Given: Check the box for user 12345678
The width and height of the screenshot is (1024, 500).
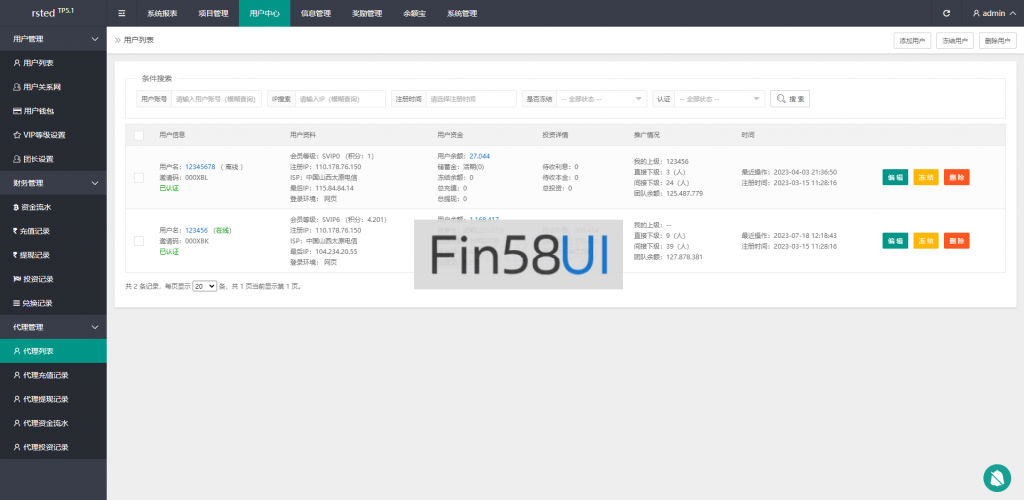Looking at the screenshot, I should [139, 178].
